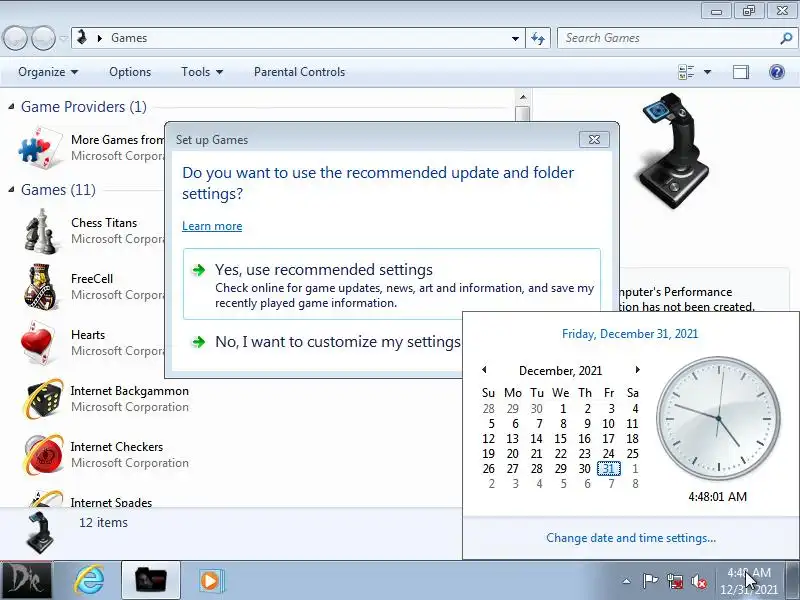Click Change date and time settings link
800x600 pixels.
tap(631, 538)
